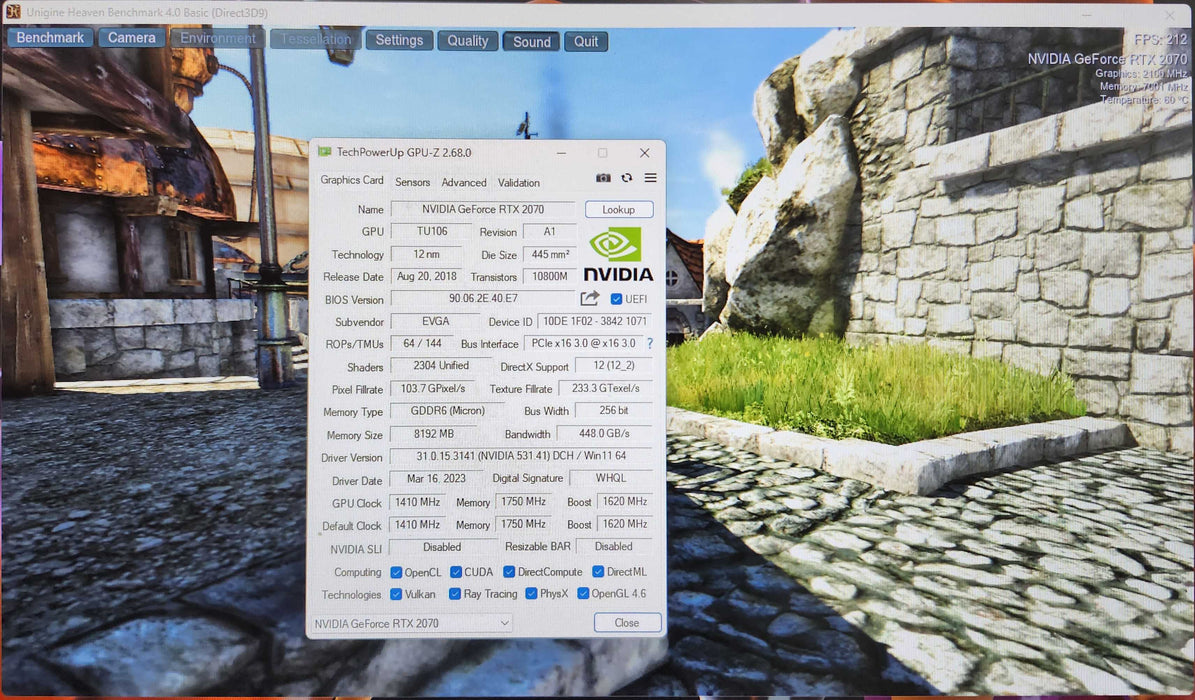Take a GPU-Z screenshot with camera icon
The height and width of the screenshot is (700, 1195).
[603, 178]
